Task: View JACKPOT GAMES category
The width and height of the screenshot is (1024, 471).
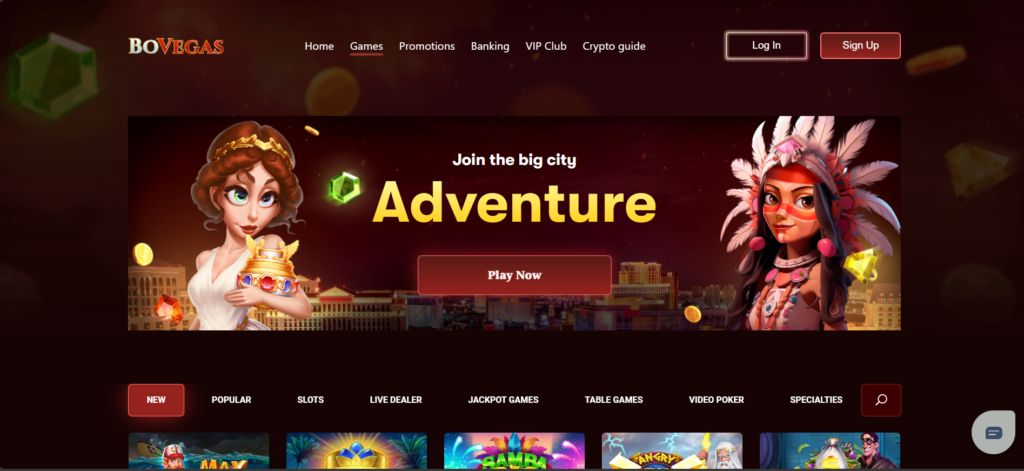Action: (503, 400)
